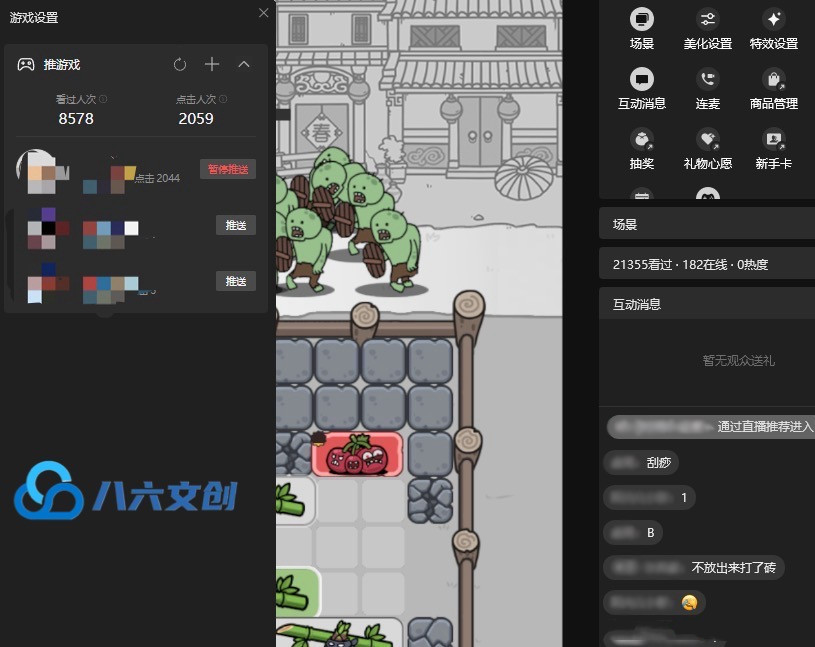Screen dimensions: 815x647
Task: Show info tooltip beside 点击人次
Action: 223,100
